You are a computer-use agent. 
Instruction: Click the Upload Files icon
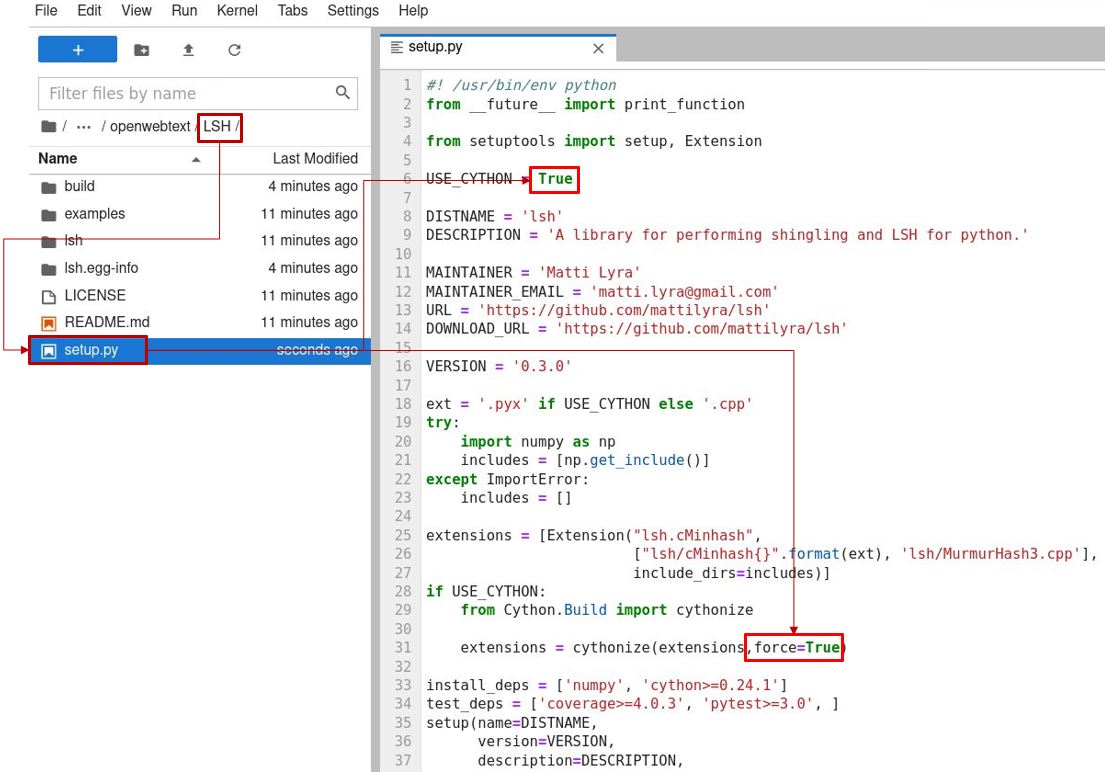[188, 50]
